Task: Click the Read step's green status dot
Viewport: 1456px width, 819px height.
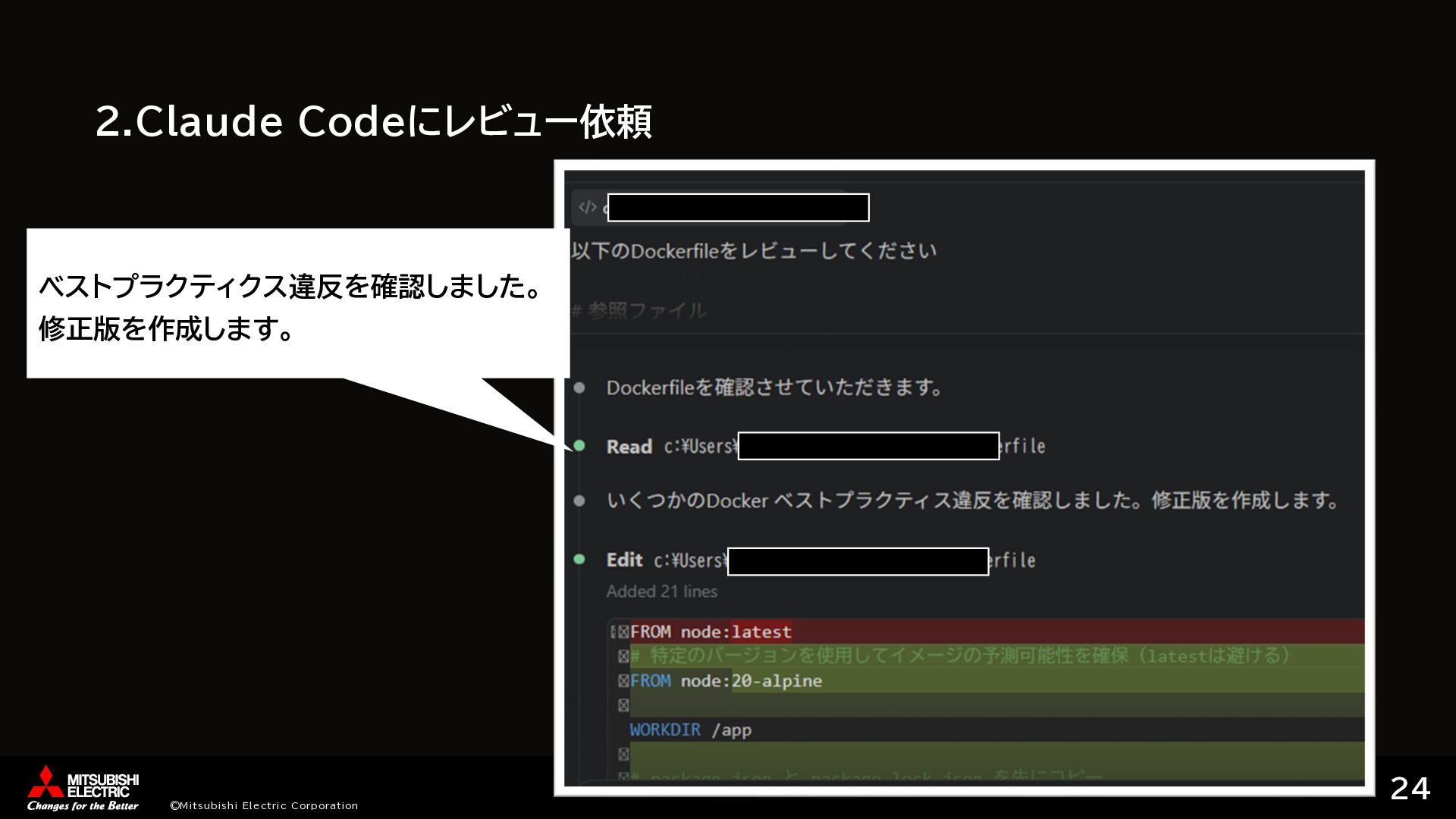Action: pyautogui.click(x=579, y=446)
